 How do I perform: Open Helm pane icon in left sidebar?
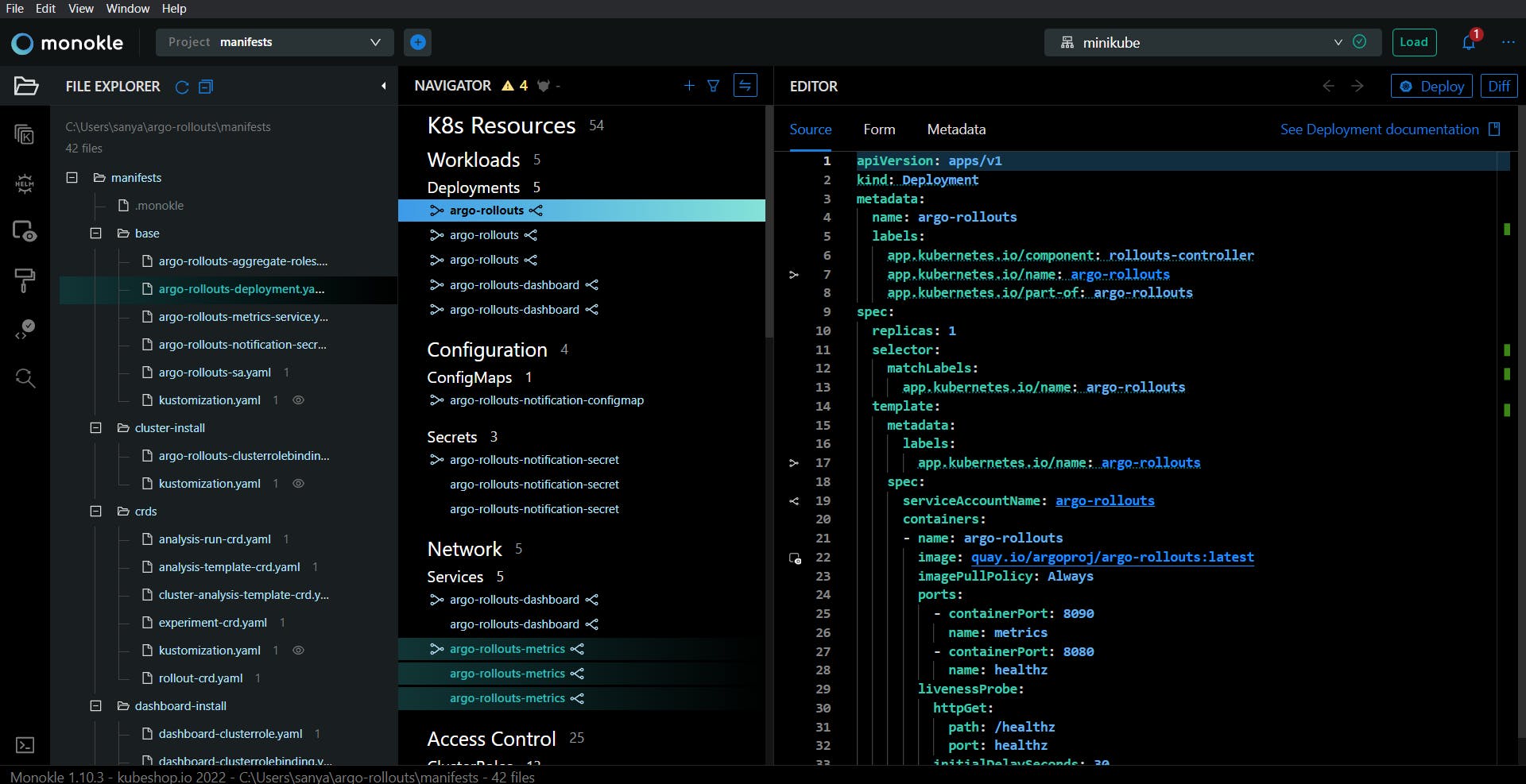pos(25,183)
